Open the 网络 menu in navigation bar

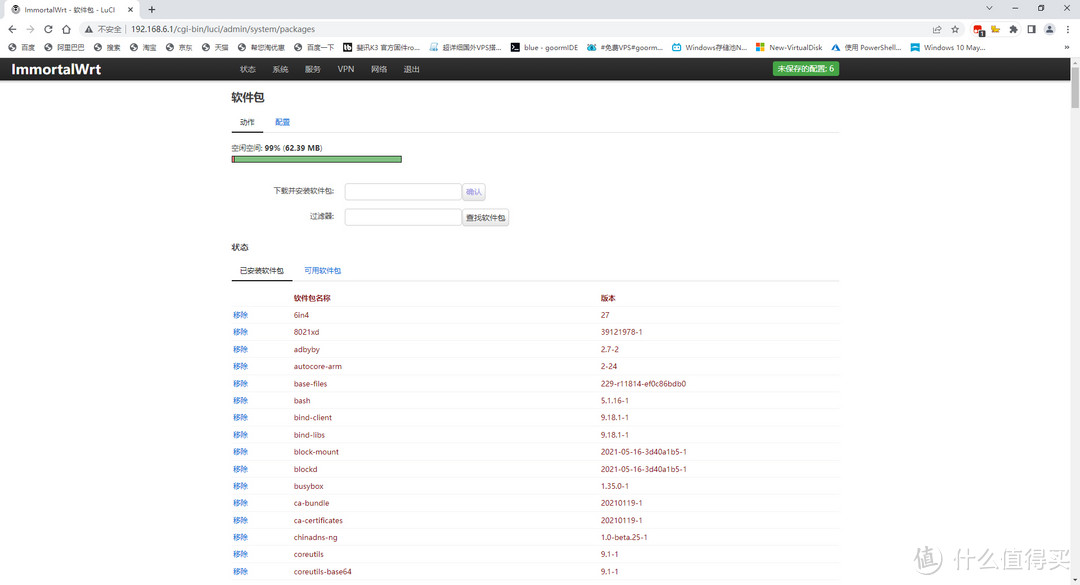(379, 69)
